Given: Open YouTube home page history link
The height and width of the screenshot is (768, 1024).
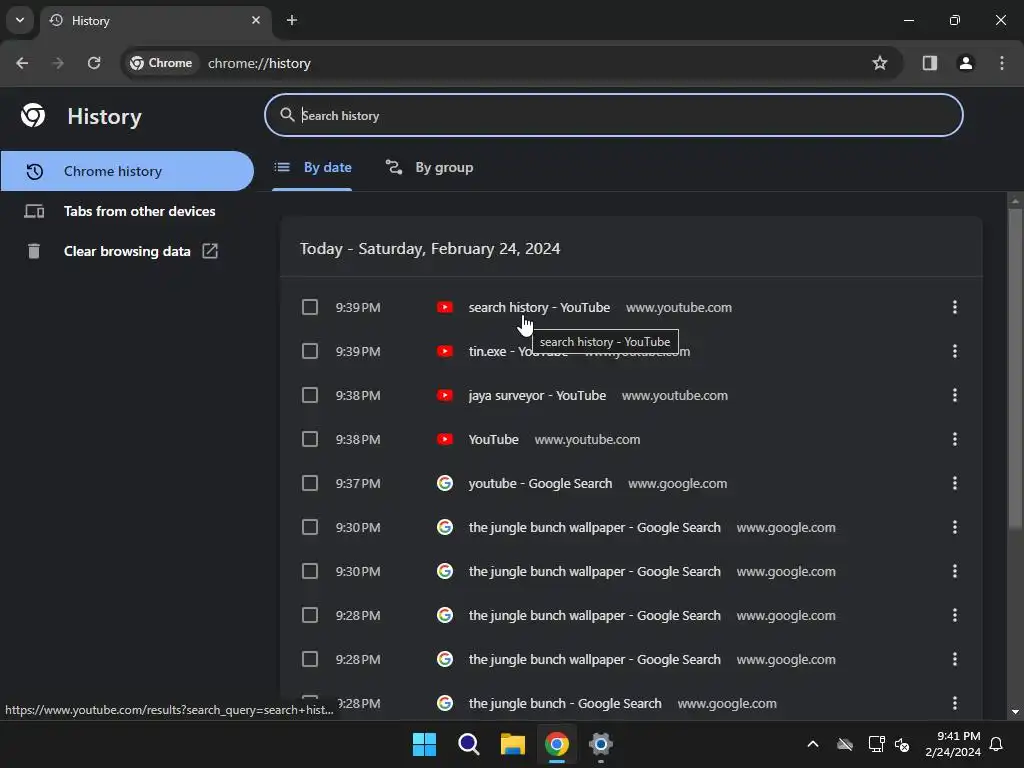Looking at the screenshot, I should (x=494, y=439).
